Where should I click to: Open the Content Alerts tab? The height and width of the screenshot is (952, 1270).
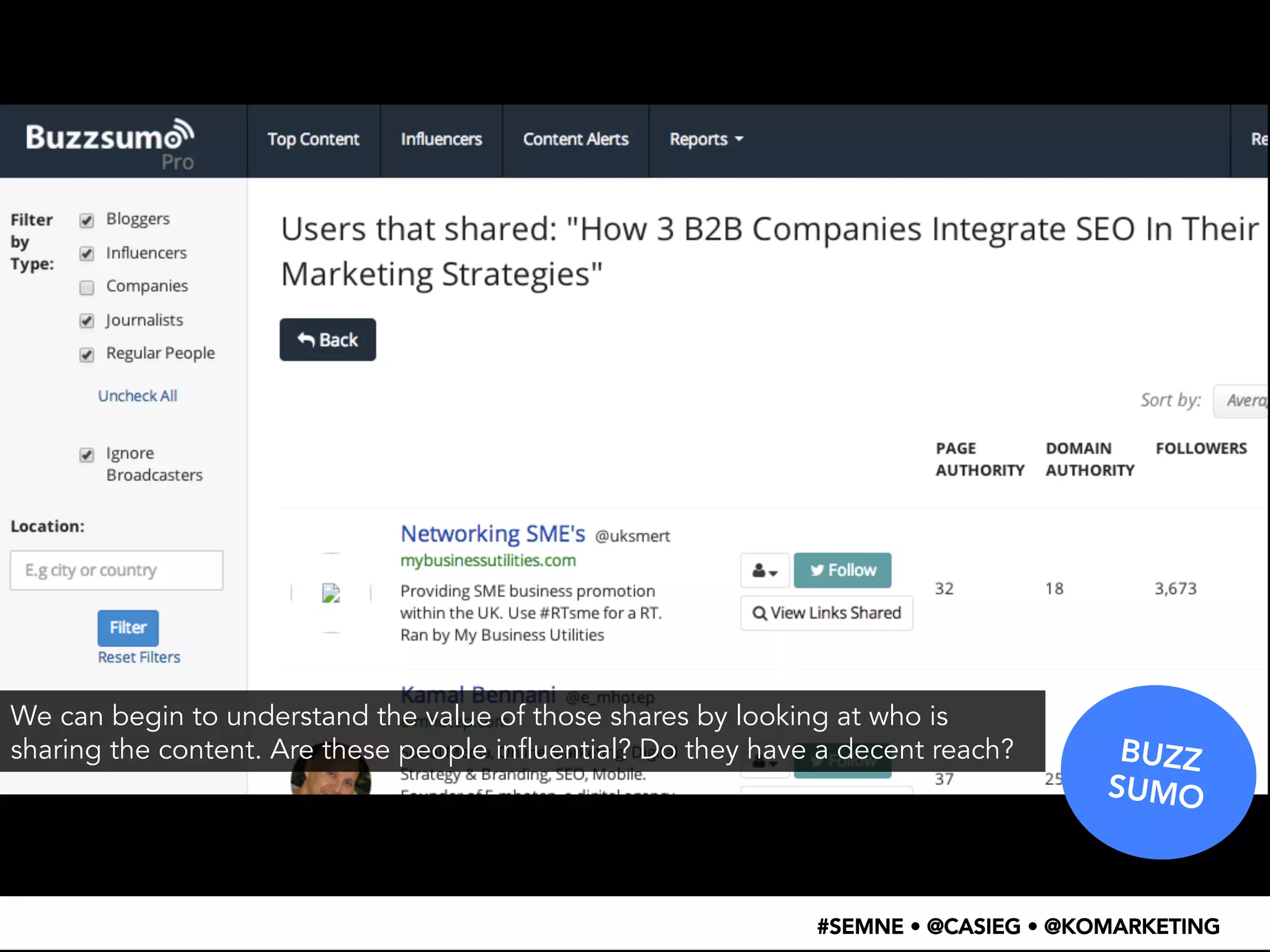pyautogui.click(x=575, y=139)
